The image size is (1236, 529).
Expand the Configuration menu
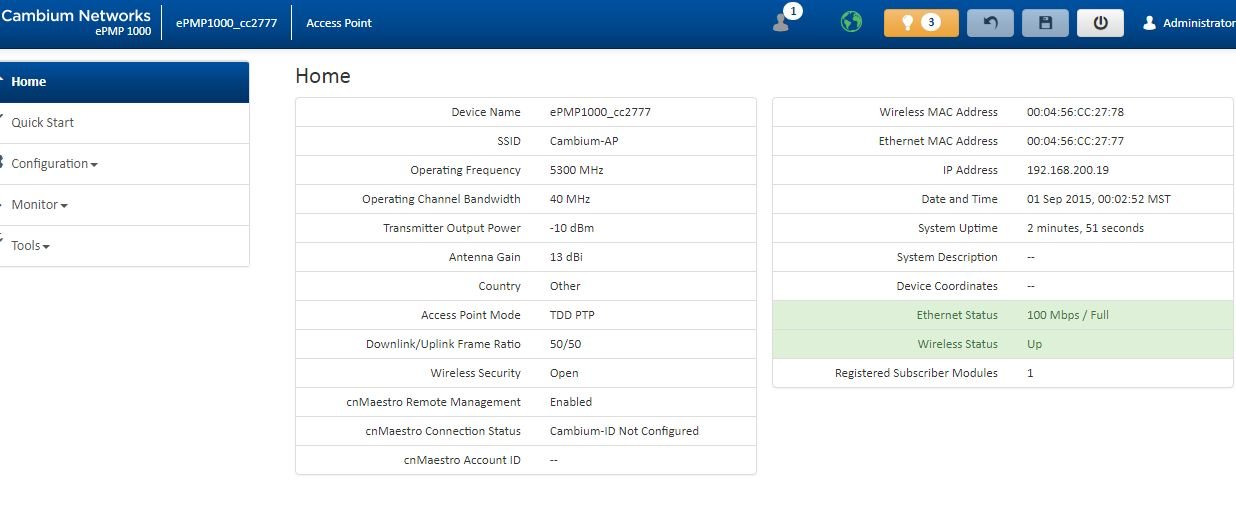point(54,164)
